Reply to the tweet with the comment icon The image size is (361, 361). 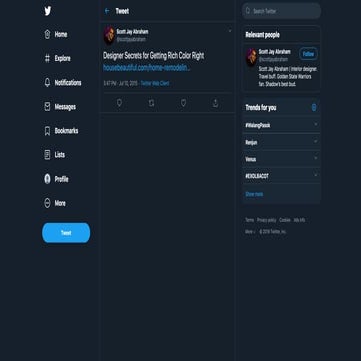(119, 103)
